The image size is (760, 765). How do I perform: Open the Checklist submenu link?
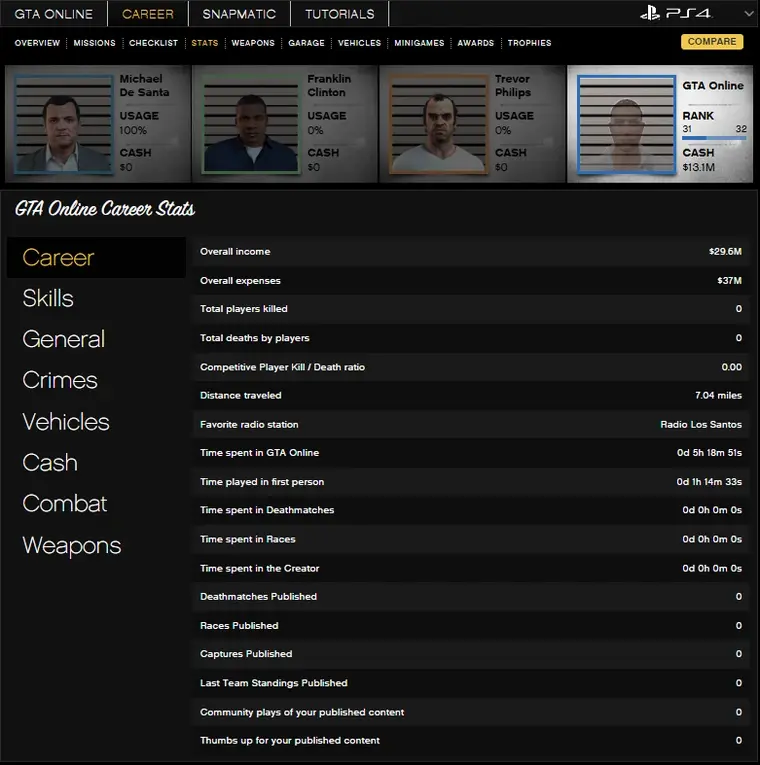153,43
